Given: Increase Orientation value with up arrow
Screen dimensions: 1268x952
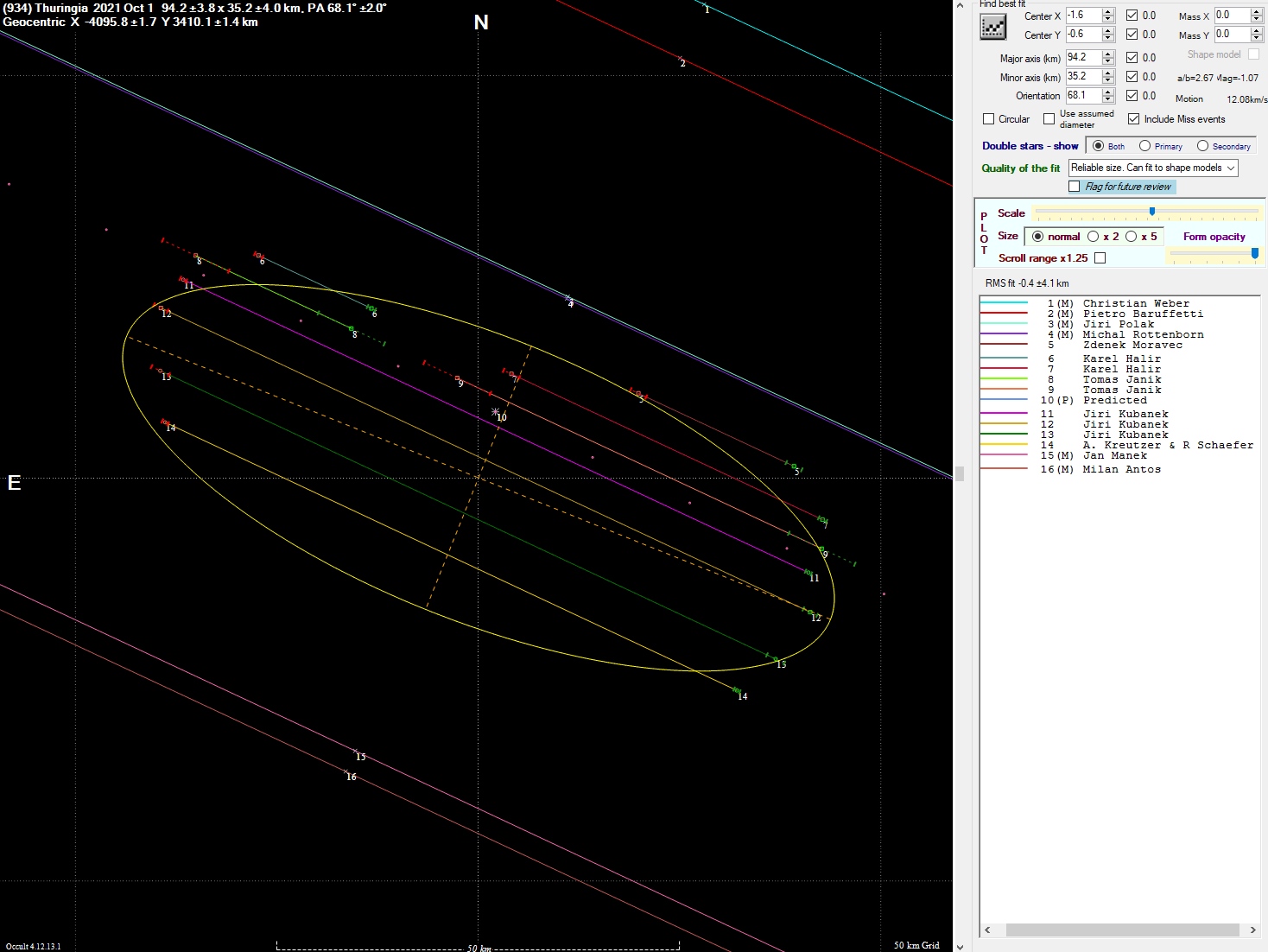Looking at the screenshot, I should 1108,92.
